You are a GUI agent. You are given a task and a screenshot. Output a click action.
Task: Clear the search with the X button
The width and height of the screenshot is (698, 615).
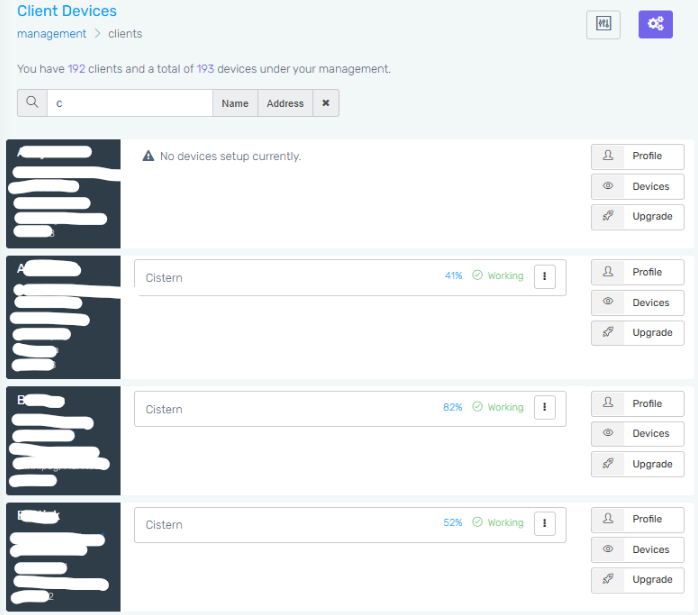pos(326,103)
